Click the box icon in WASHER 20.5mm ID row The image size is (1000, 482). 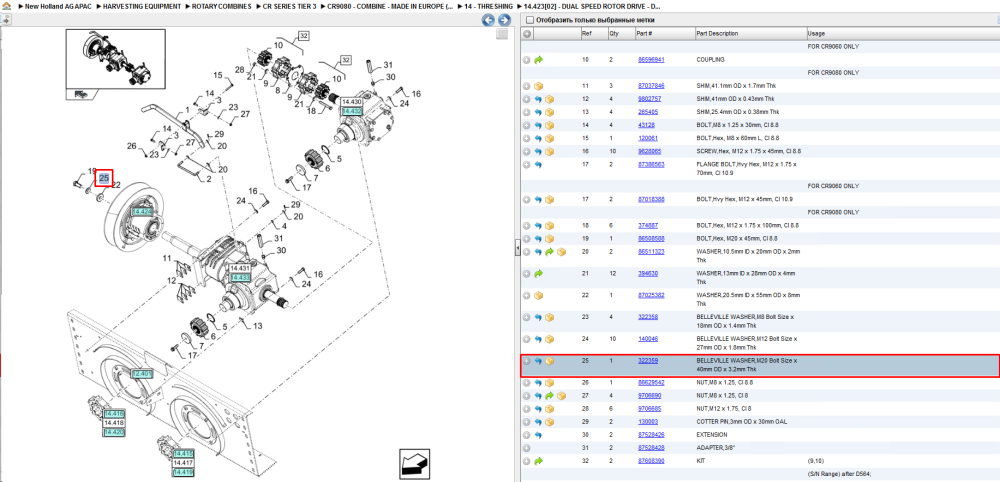click(538, 295)
